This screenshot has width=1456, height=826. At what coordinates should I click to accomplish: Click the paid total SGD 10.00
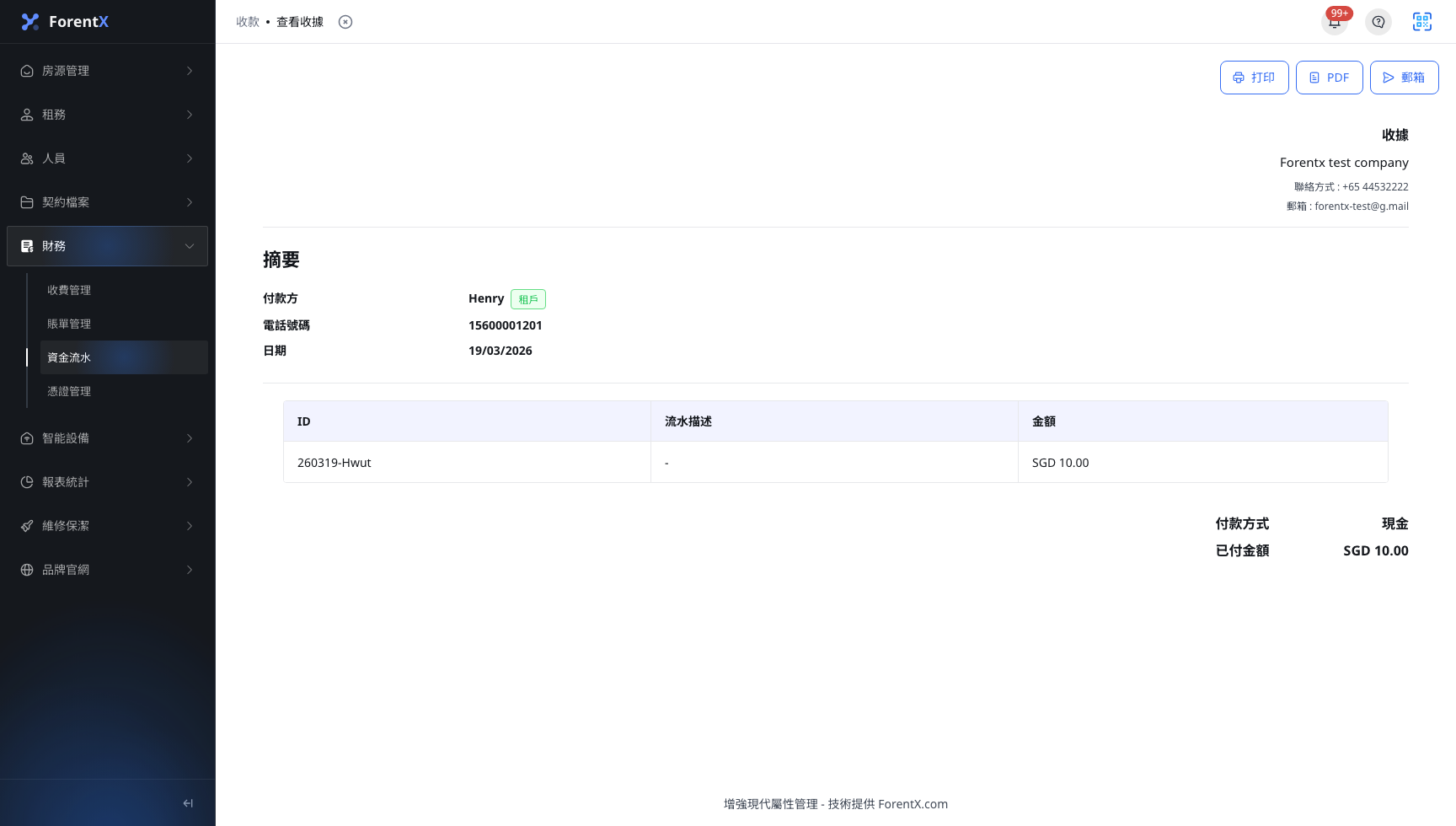pos(1376,550)
